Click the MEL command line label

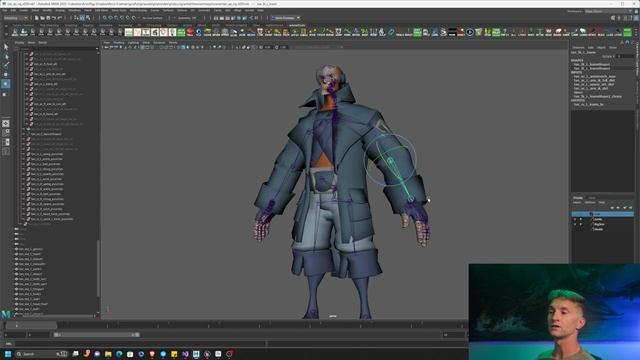pyautogui.click(x=9, y=344)
